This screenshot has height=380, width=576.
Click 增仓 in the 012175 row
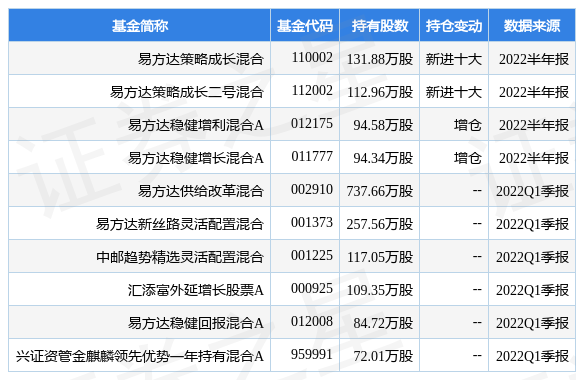[468, 125]
